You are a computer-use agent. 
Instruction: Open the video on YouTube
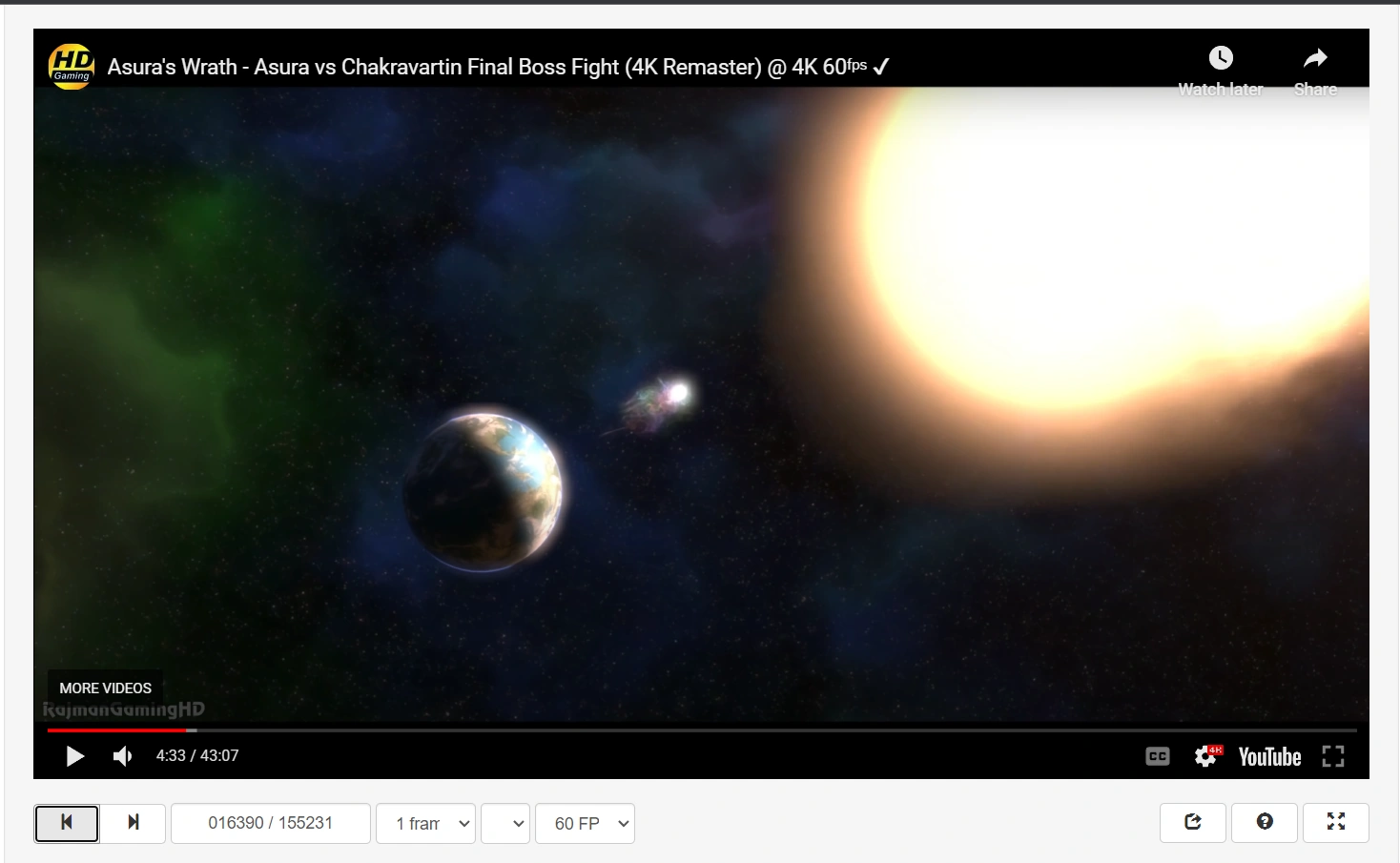tap(1269, 756)
